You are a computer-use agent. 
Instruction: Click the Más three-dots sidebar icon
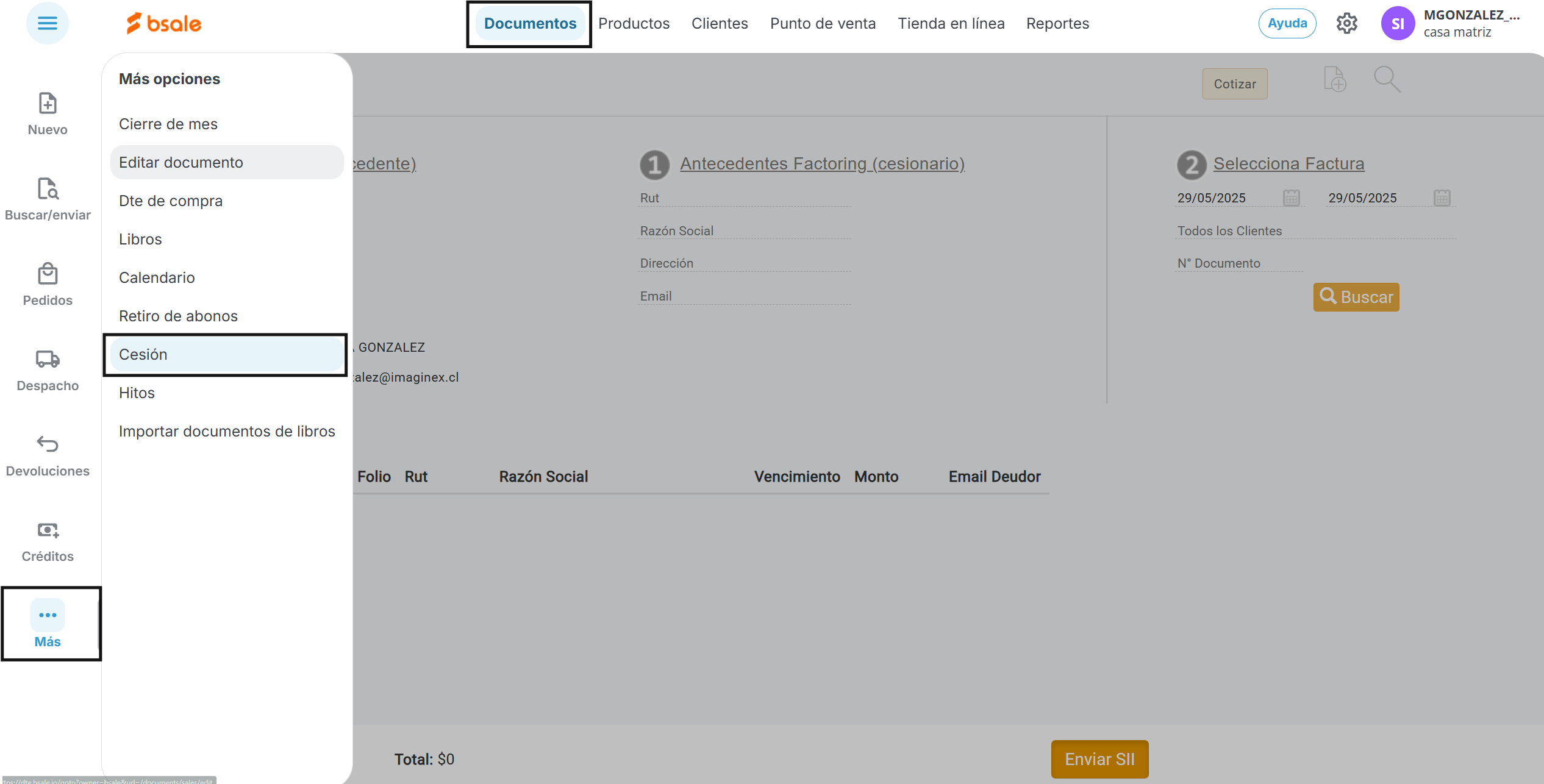pos(48,616)
